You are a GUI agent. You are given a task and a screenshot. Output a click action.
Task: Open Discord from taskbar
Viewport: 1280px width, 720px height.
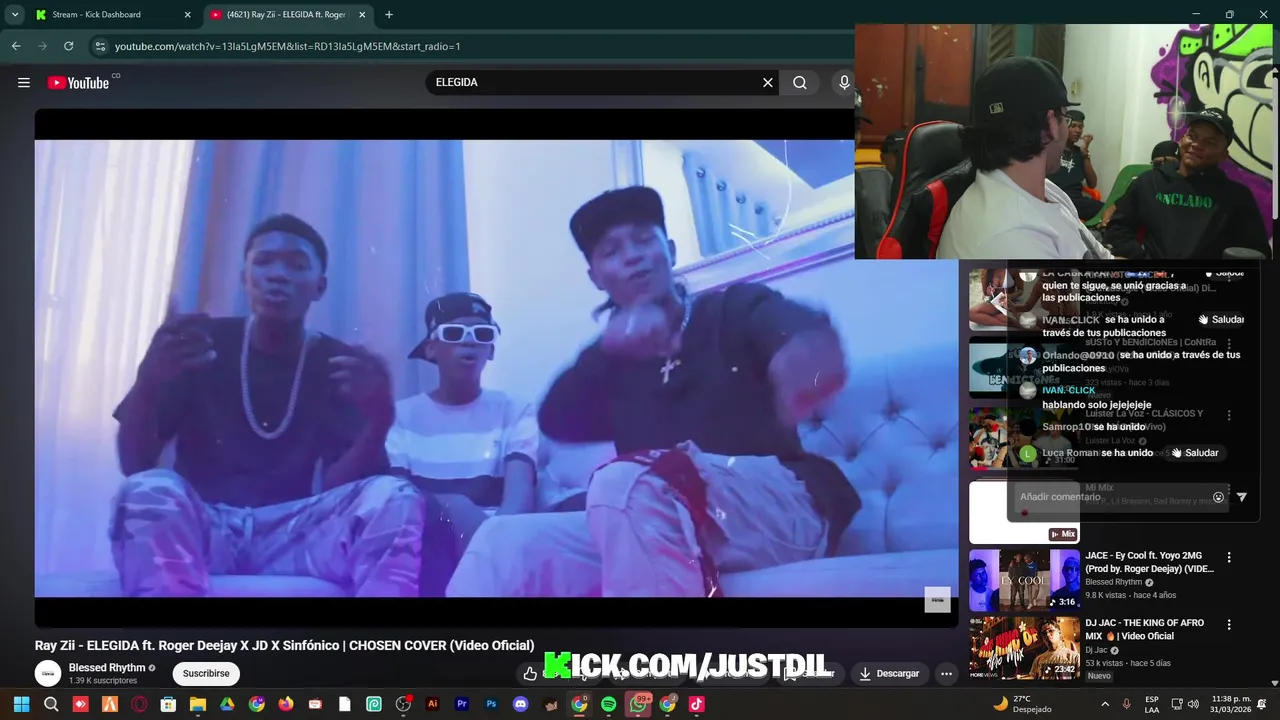point(520,704)
